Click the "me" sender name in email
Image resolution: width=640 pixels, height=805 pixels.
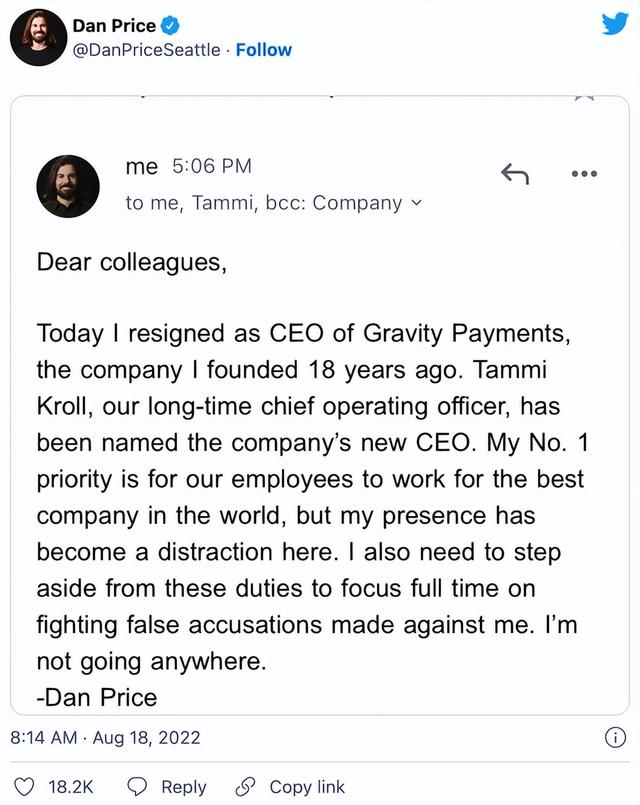[x=142, y=167]
